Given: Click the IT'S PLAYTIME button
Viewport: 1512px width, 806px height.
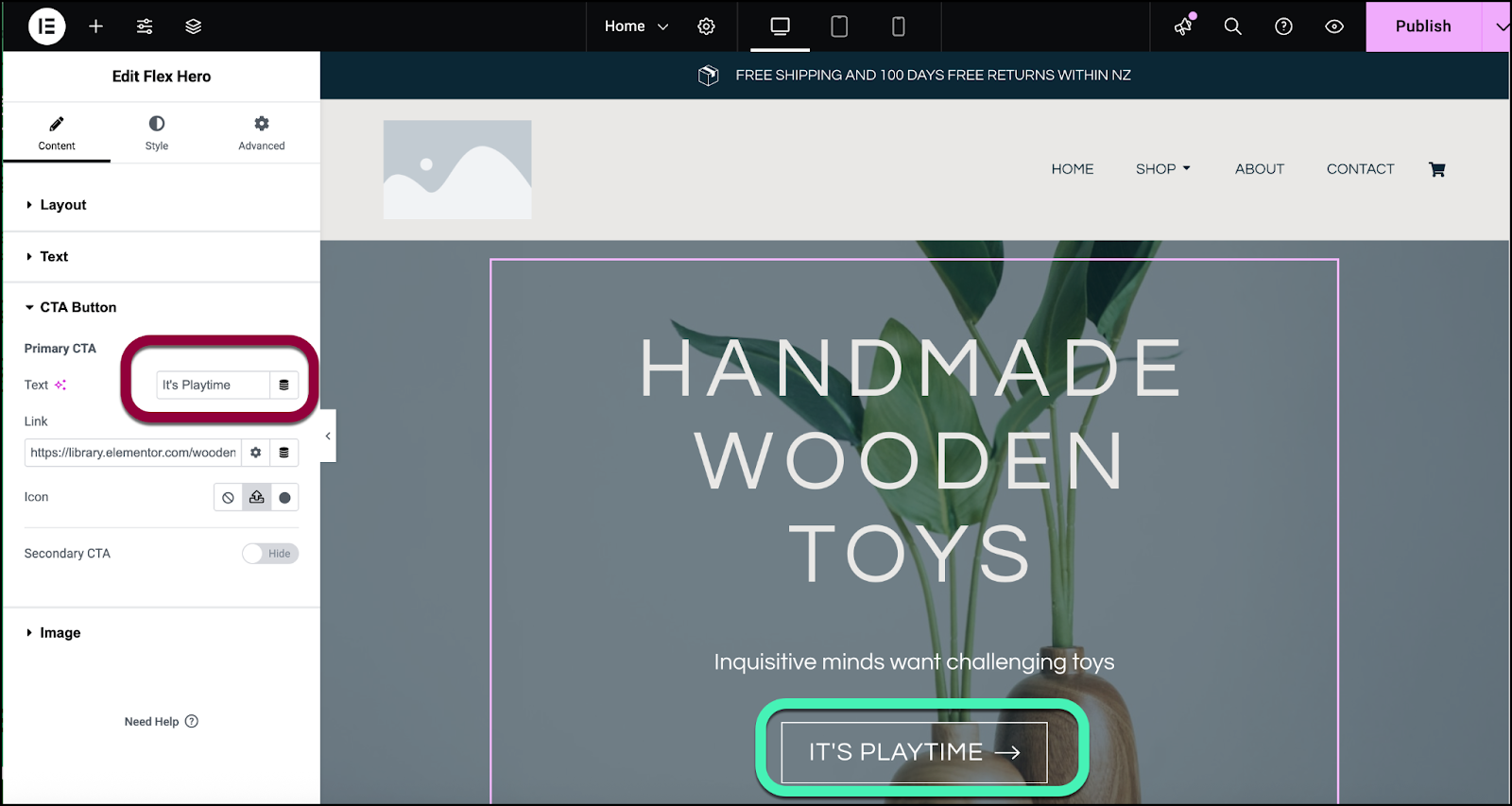Looking at the screenshot, I should click(915, 752).
